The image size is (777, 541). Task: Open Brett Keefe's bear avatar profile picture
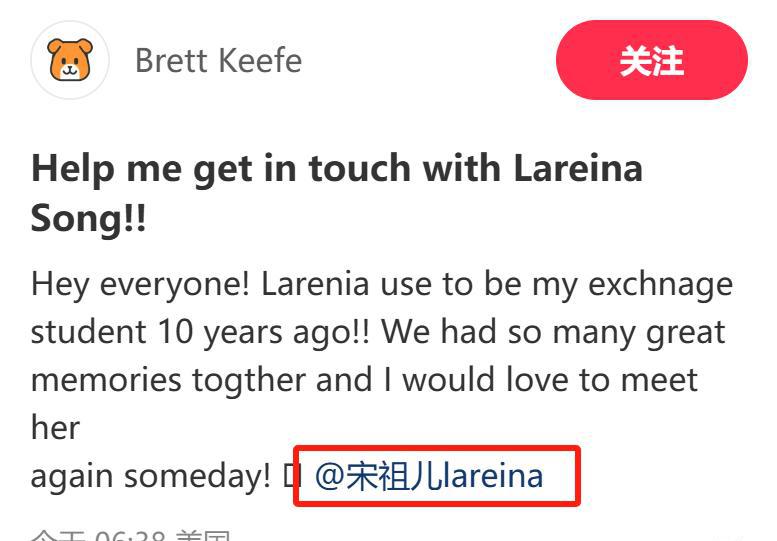70,60
